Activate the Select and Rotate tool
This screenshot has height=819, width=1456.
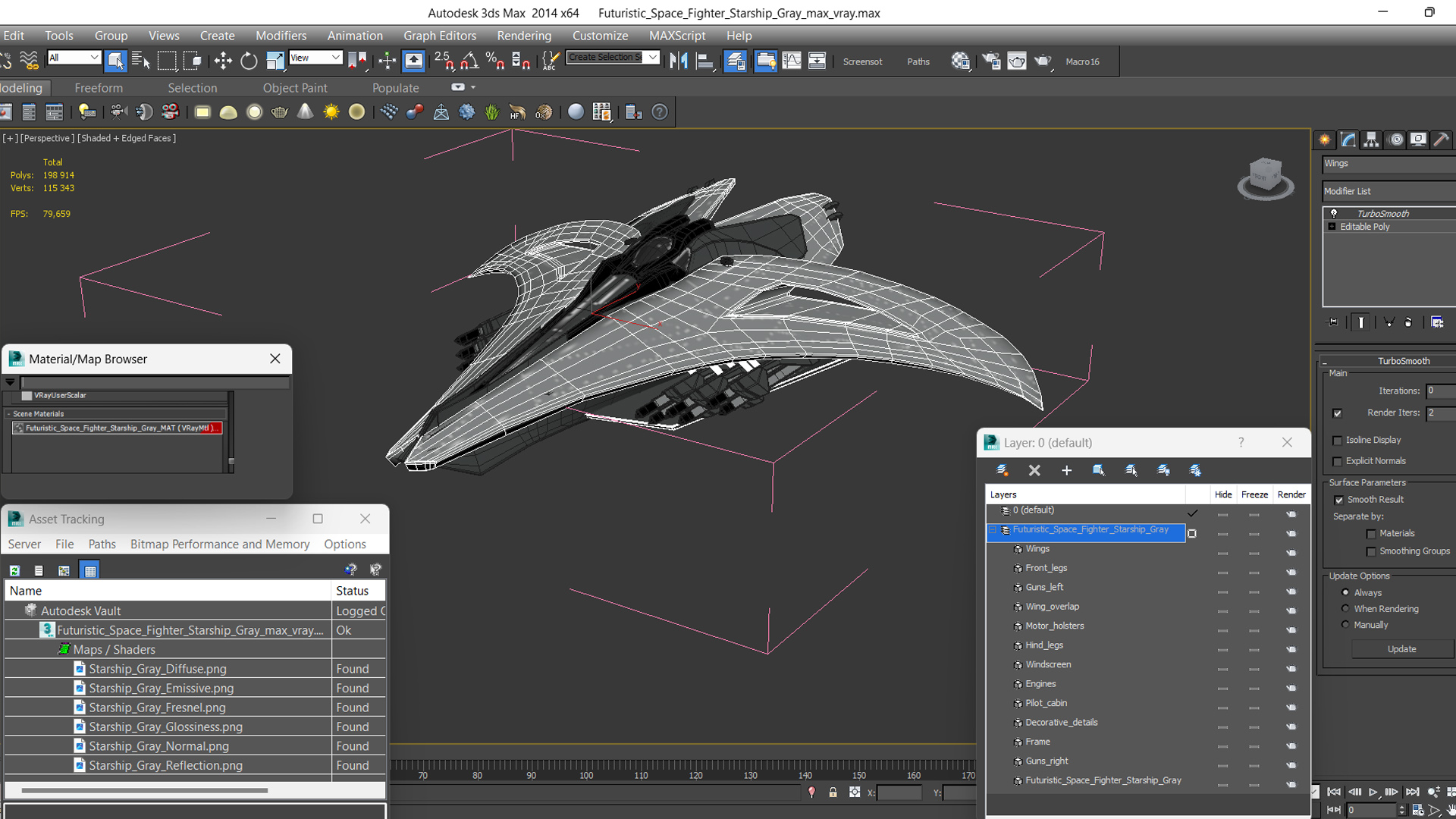249,61
